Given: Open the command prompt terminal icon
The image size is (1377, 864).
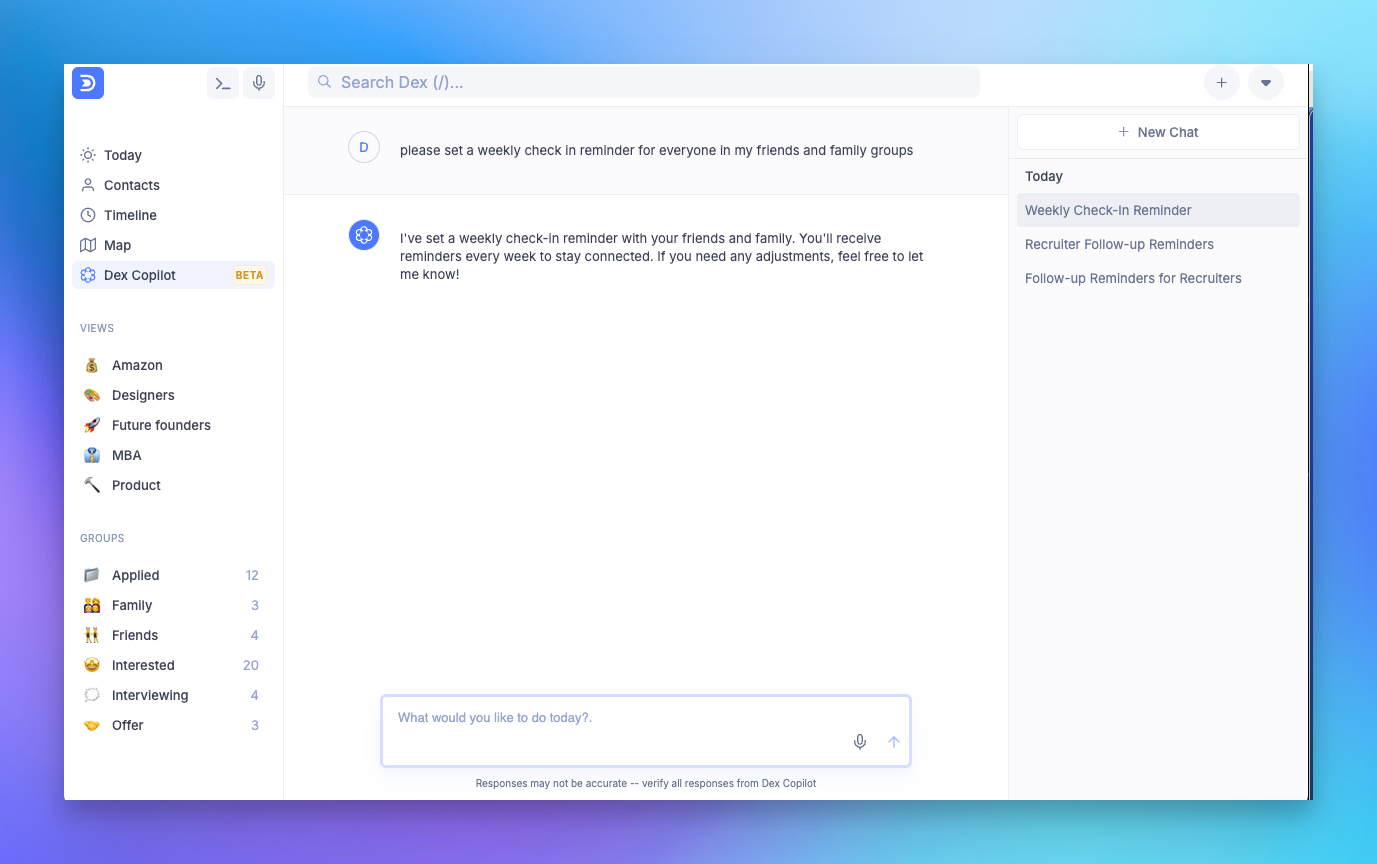Looking at the screenshot, I should tap(223, 83).
